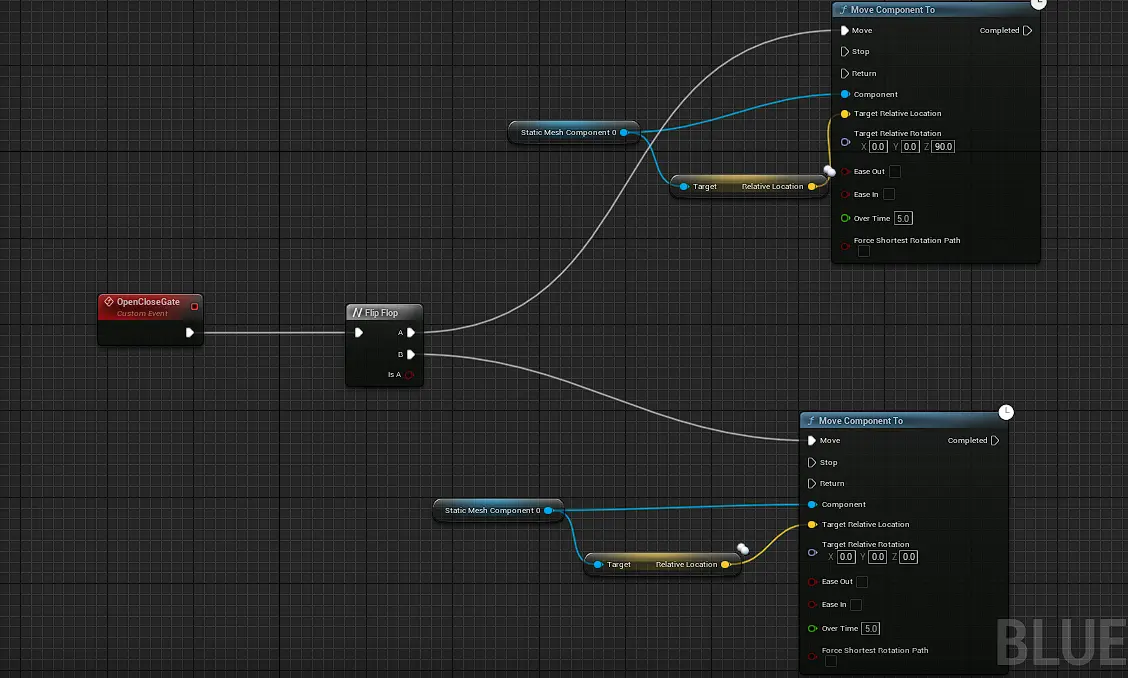Screen dimensions: 1128x678
Task: Click the Over Time field on the upper node
Action: pos(903,218)
